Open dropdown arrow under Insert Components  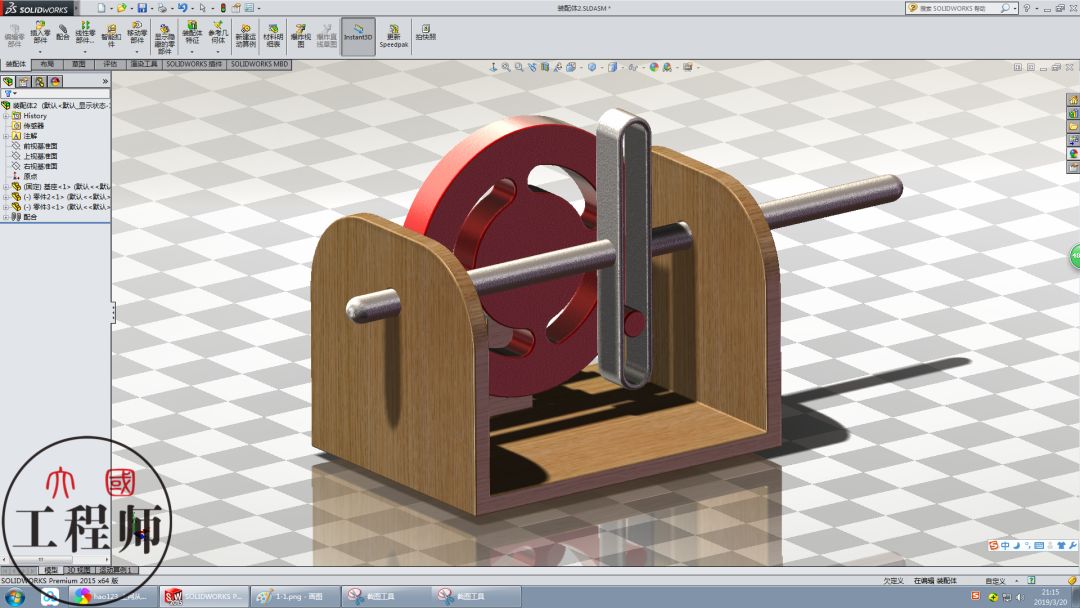41,52
